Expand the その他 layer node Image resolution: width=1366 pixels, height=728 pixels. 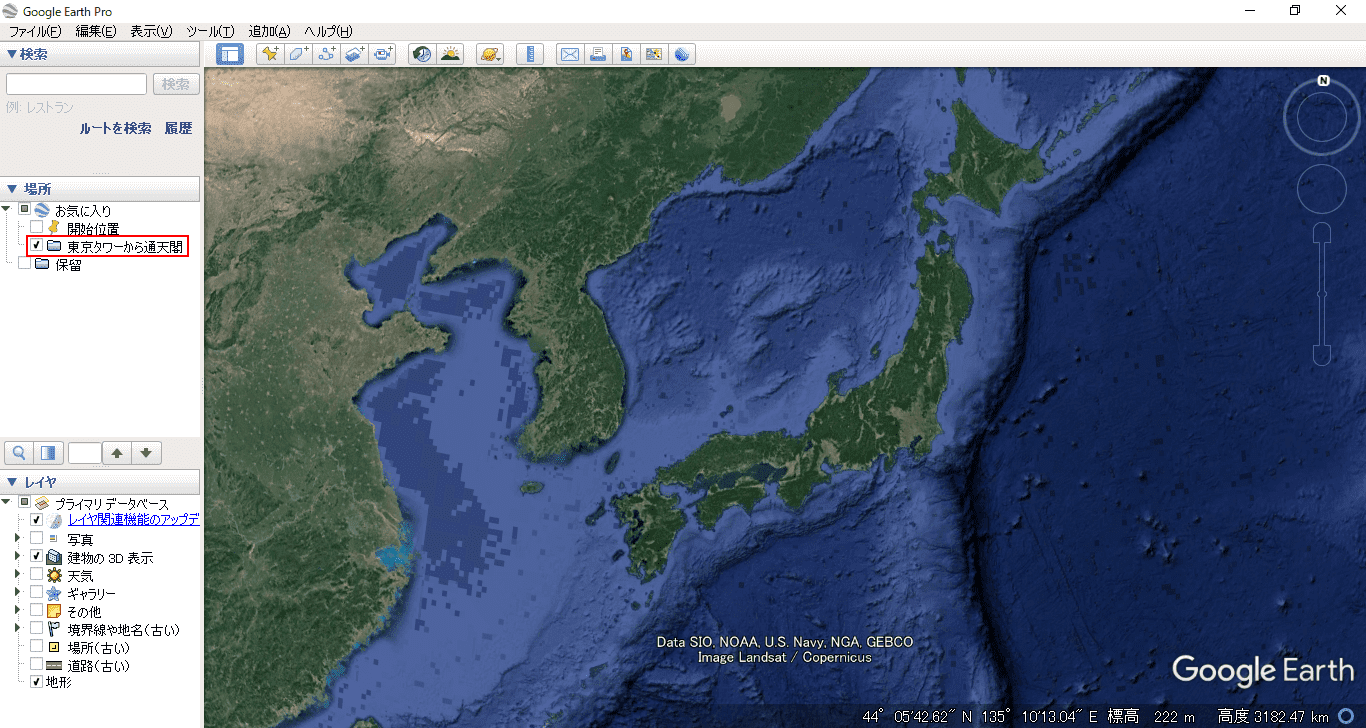pyautogui.click(x=17, y=611)
